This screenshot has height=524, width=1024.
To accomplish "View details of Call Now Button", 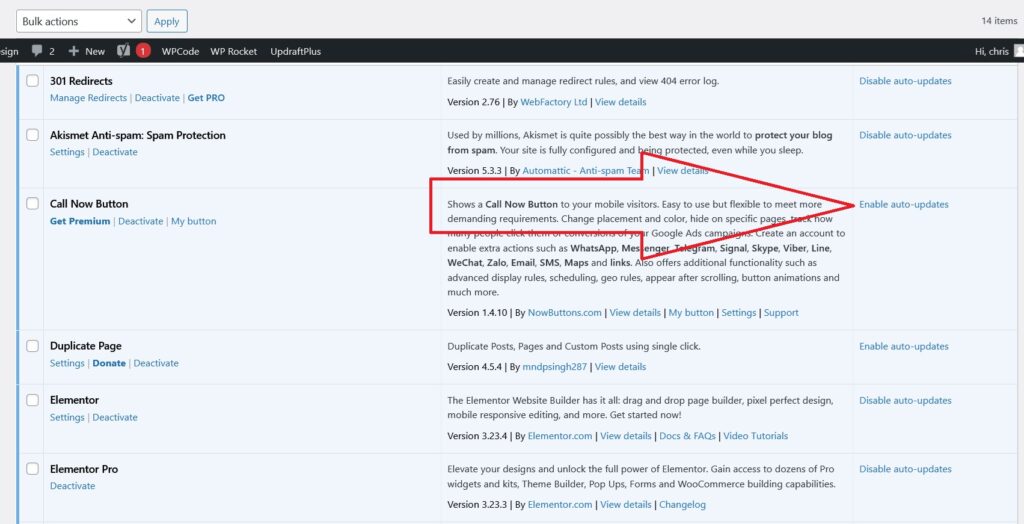I will [635, 312].
